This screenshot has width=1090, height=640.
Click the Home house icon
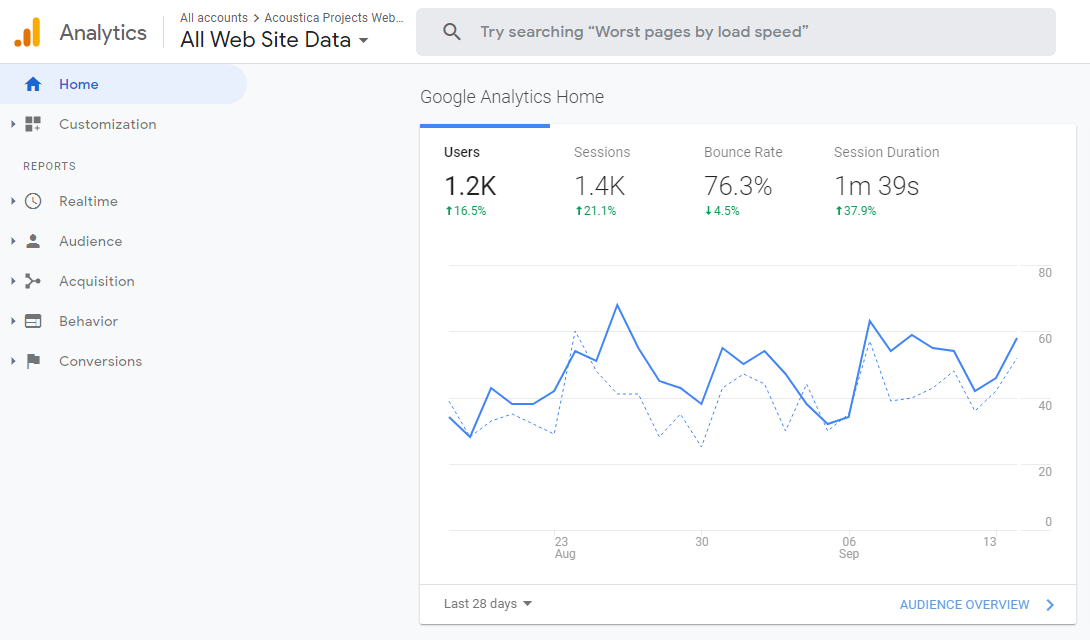pos(33,85)
